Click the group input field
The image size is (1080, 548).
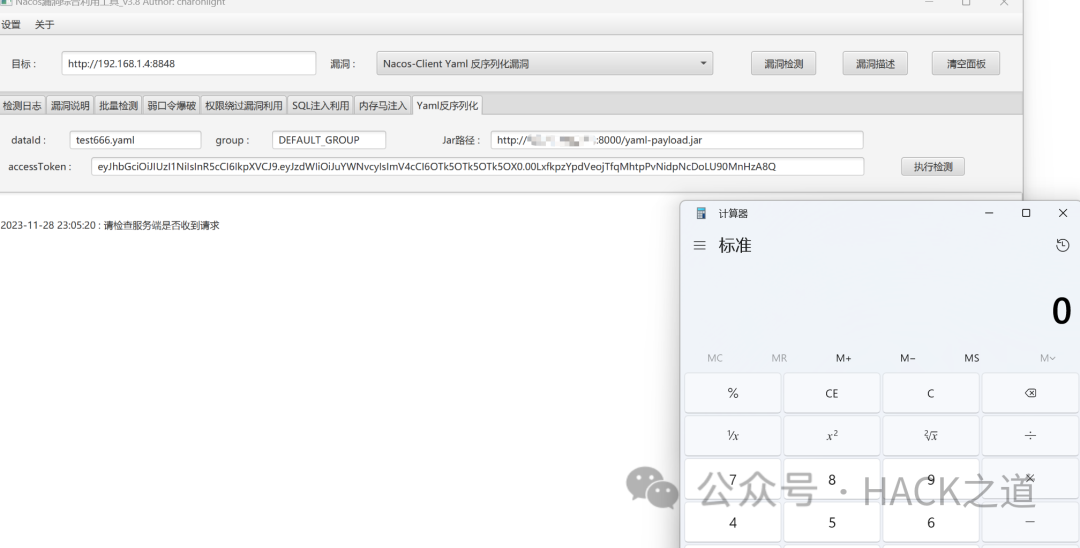(x=329, y=140)
